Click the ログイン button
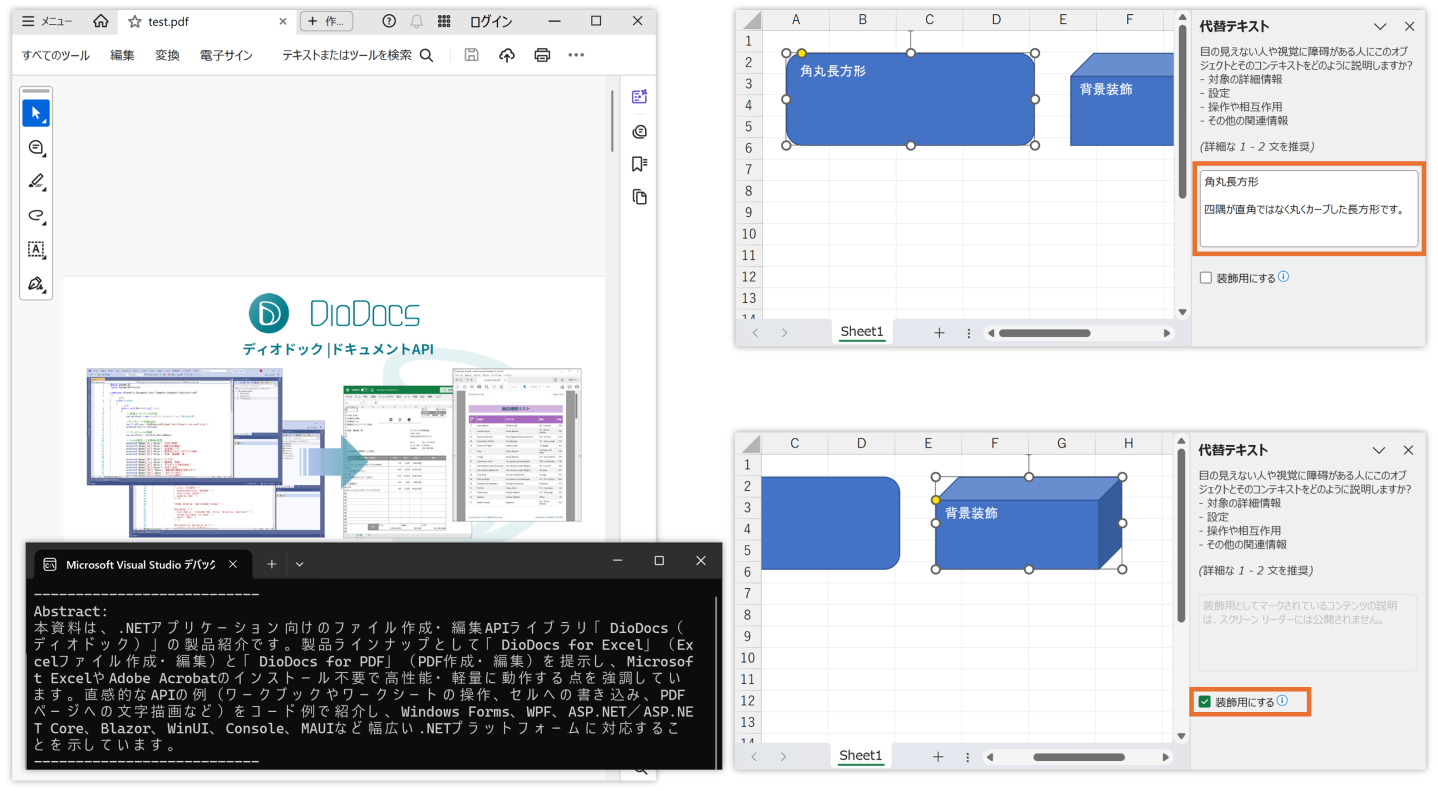1438x791 pixels. [491, 21]
